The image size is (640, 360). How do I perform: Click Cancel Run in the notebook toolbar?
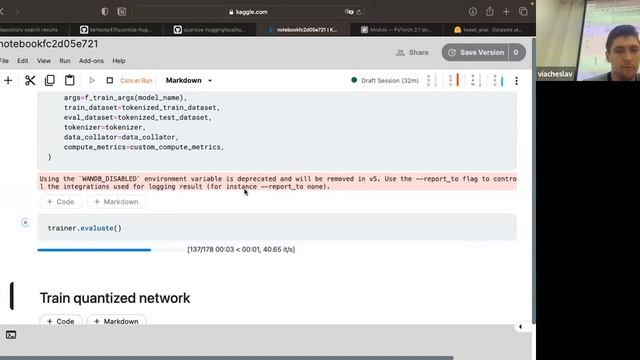(136, 81)
